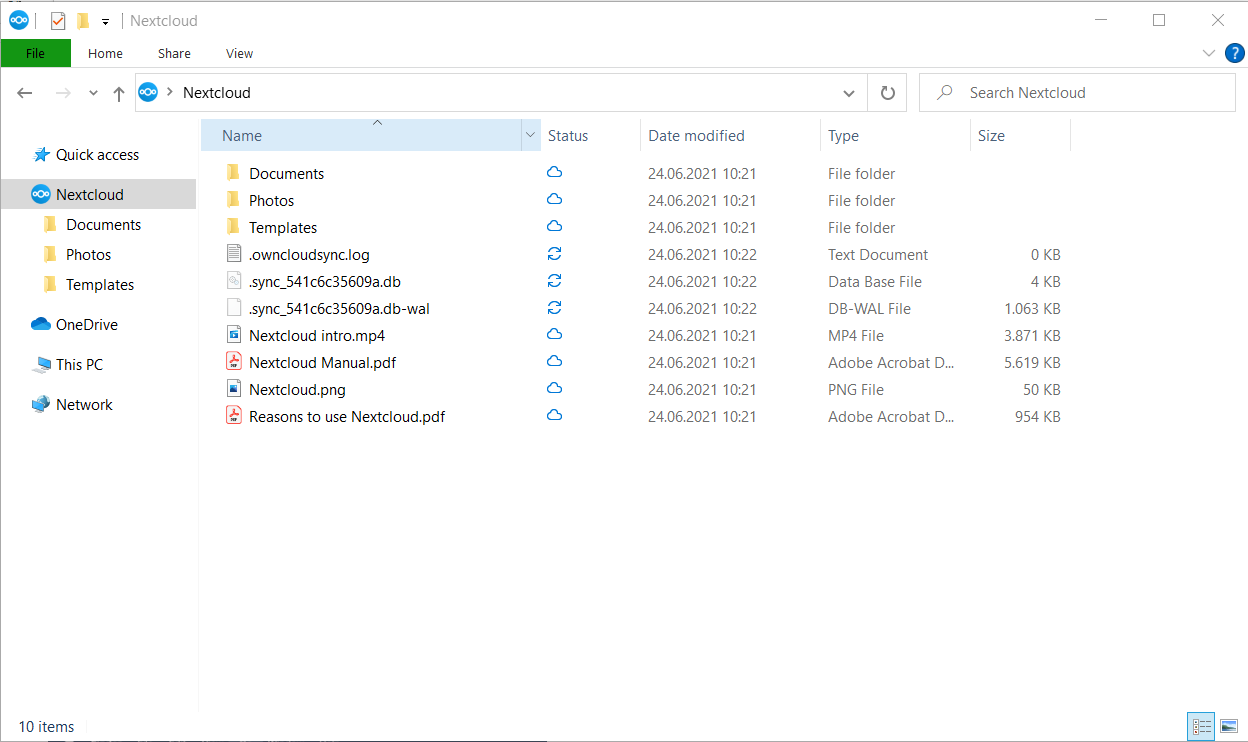The image size is (1248, 742).
Task: Open the Customize Quick Access Toolbar dropdown
Action: tap(105, 21)
